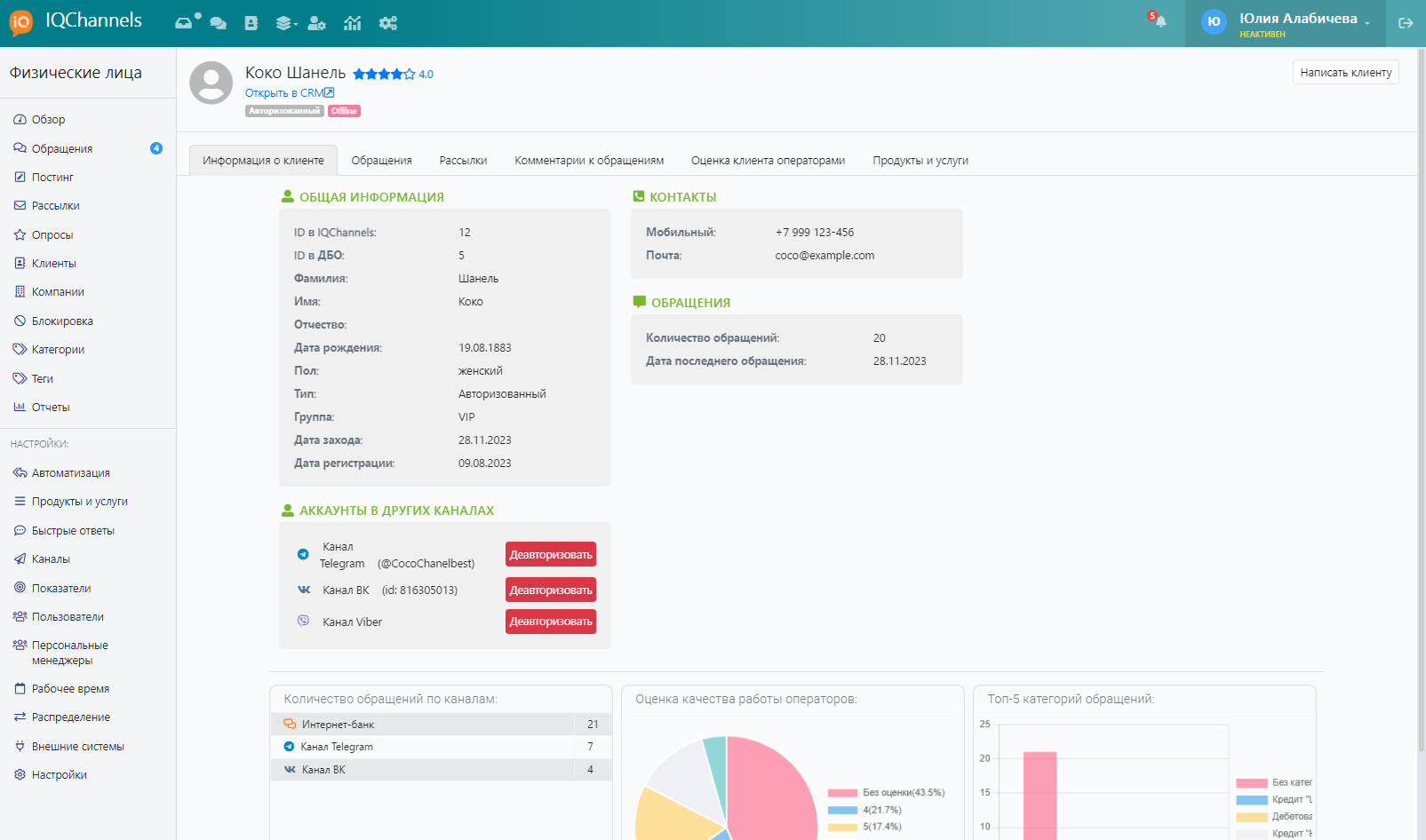The height and width of the screenshot is (840, 1426).
Task: Click the Telegram handle @CocoChanelbest
Action: click(426, 564)
